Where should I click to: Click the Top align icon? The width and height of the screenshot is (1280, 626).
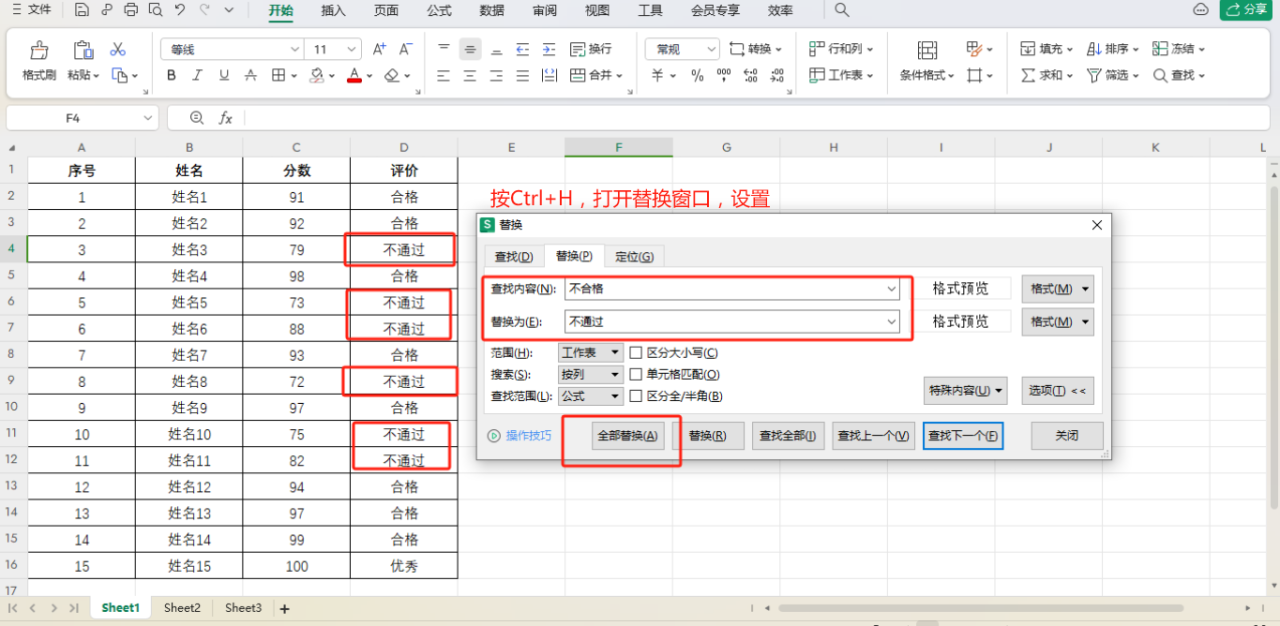[444, 49]
